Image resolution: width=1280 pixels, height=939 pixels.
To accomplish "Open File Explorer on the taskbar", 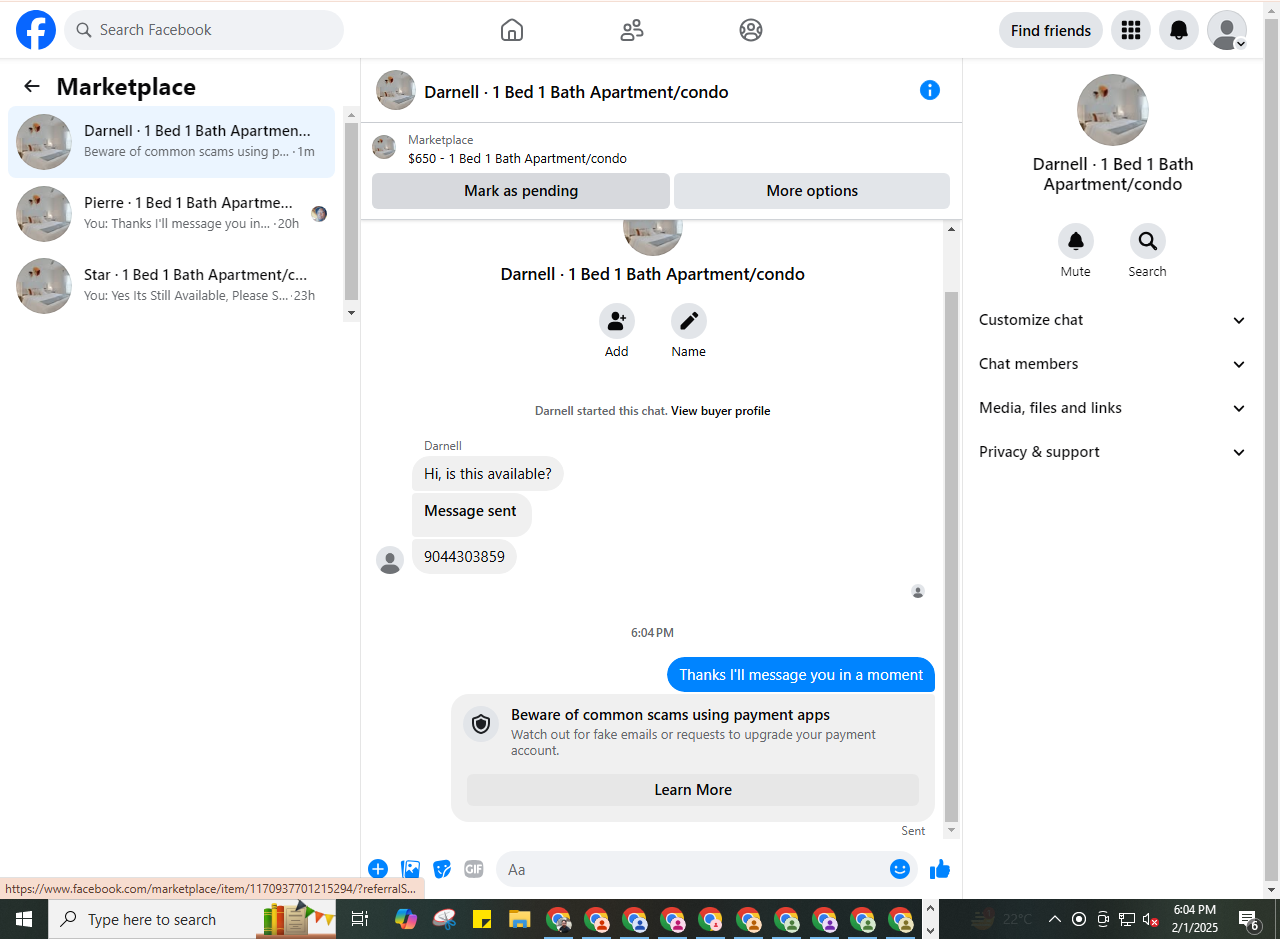I will pyautogui.click(x=519, y=919).
